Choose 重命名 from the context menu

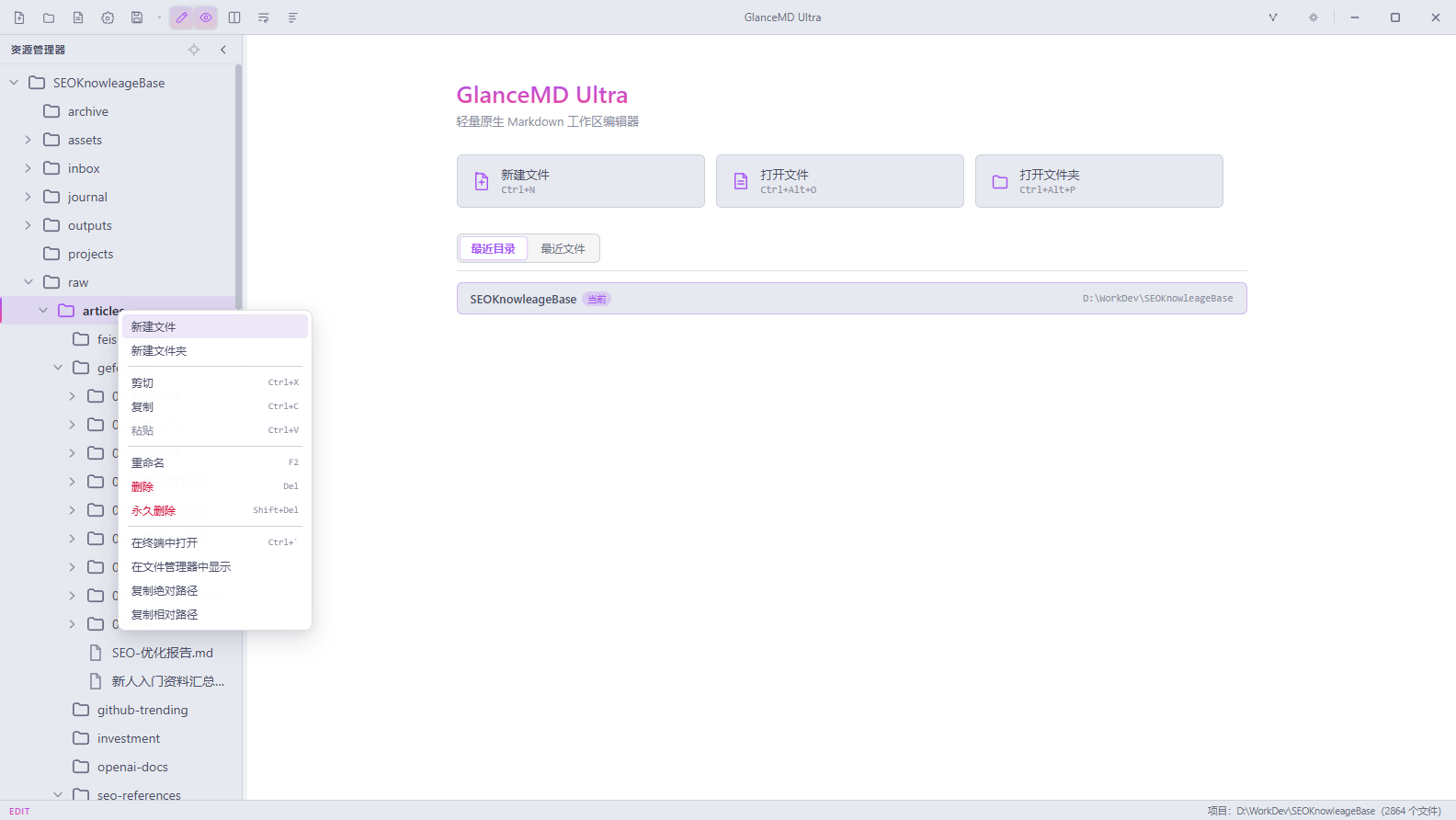[215, 462]
